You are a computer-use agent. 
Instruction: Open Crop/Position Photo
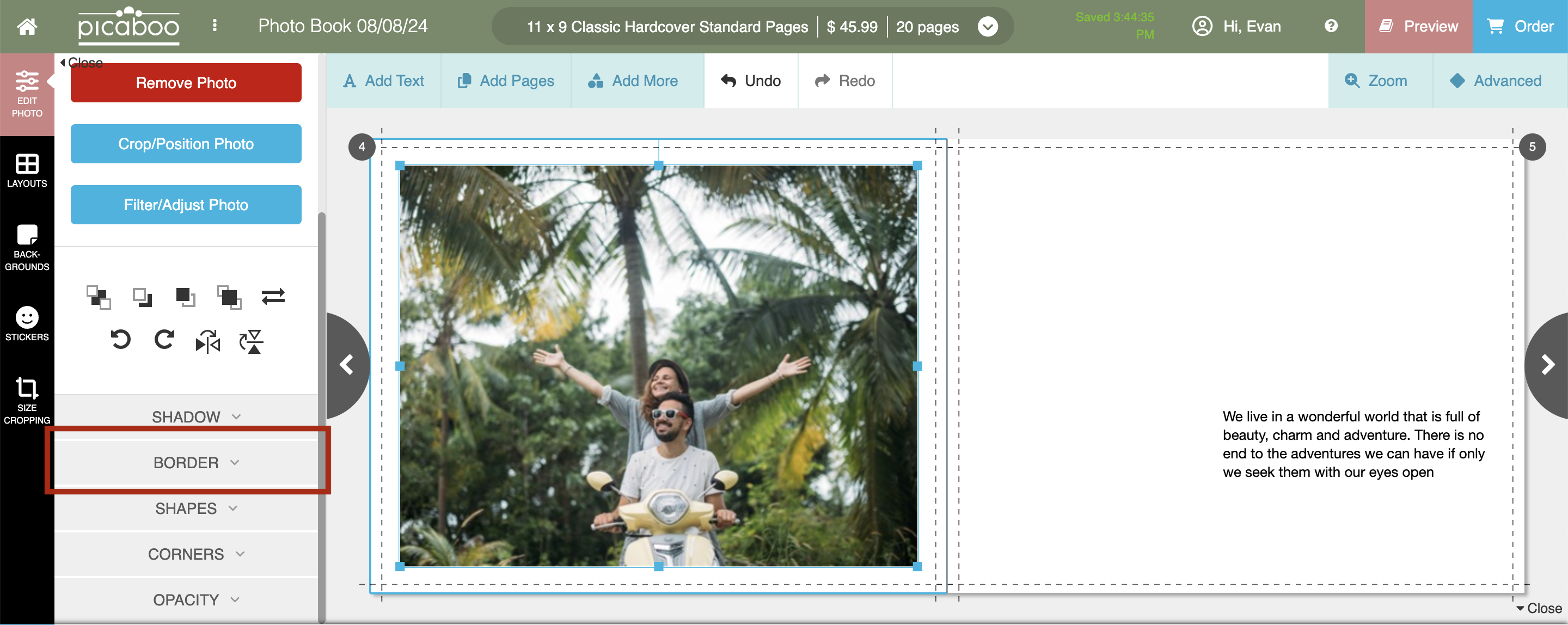pos(186,144)
